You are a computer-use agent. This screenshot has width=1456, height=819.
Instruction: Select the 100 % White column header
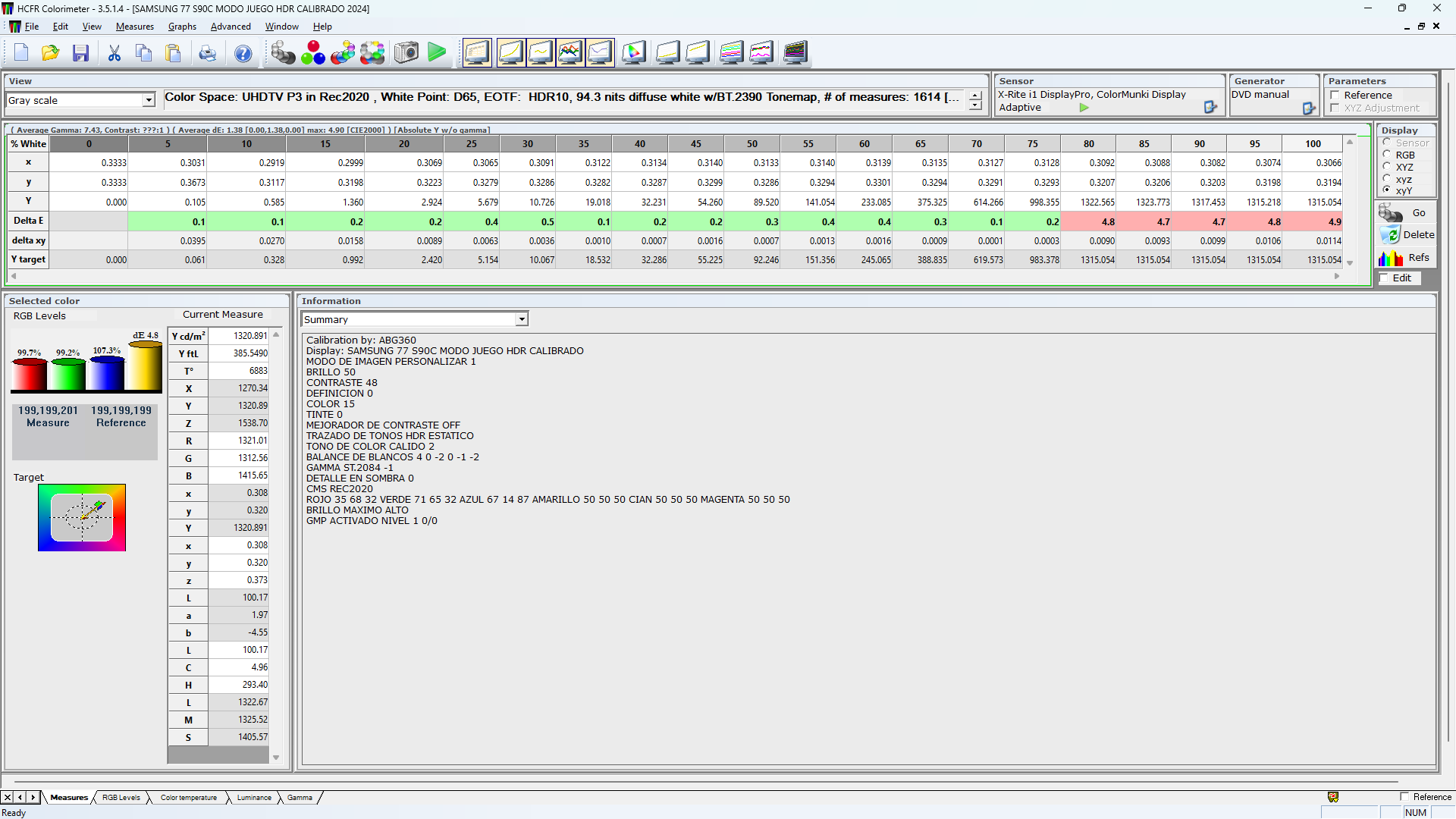pos(1313,144)
